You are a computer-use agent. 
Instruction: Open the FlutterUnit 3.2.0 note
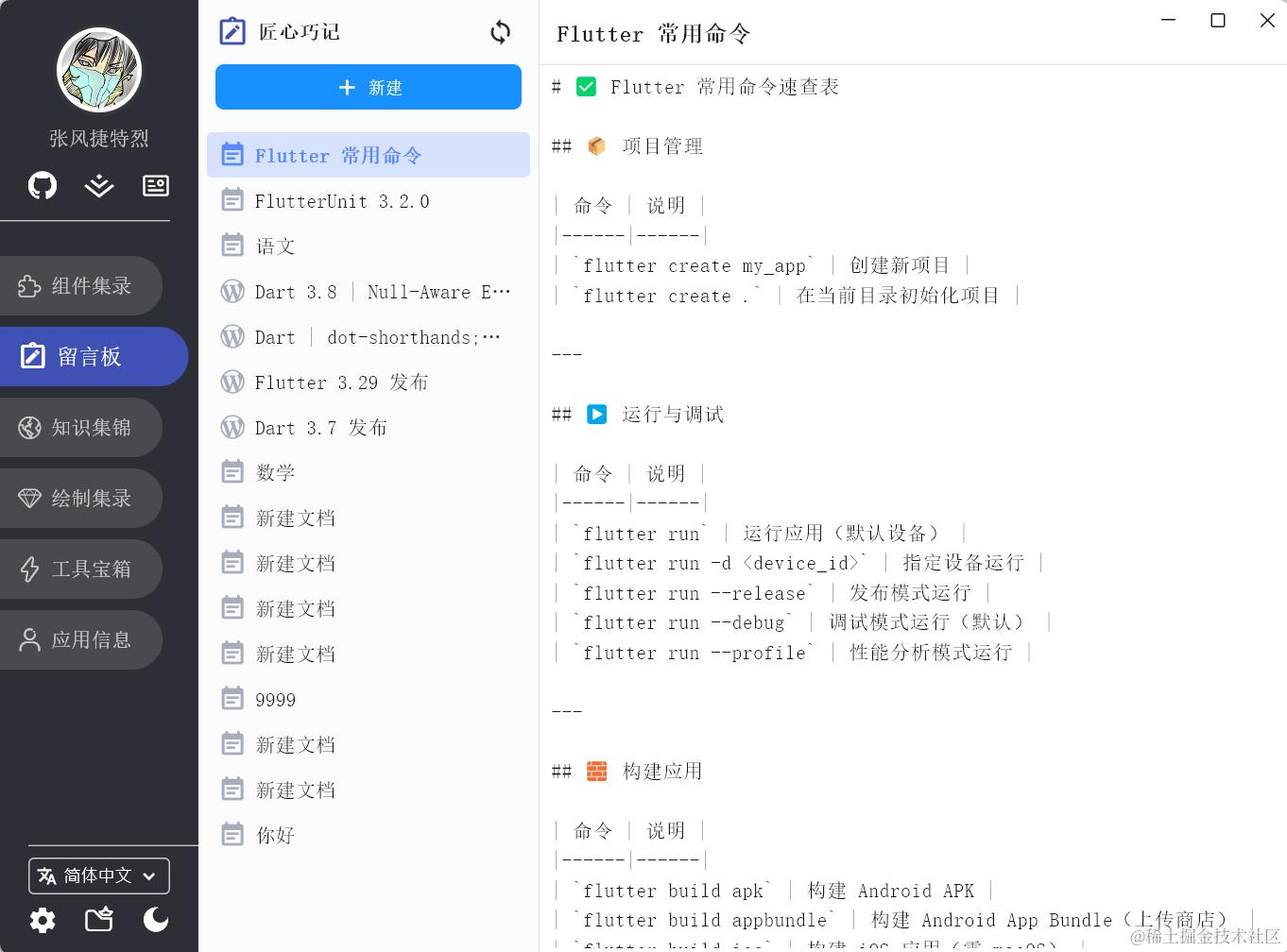click(369, 200)
